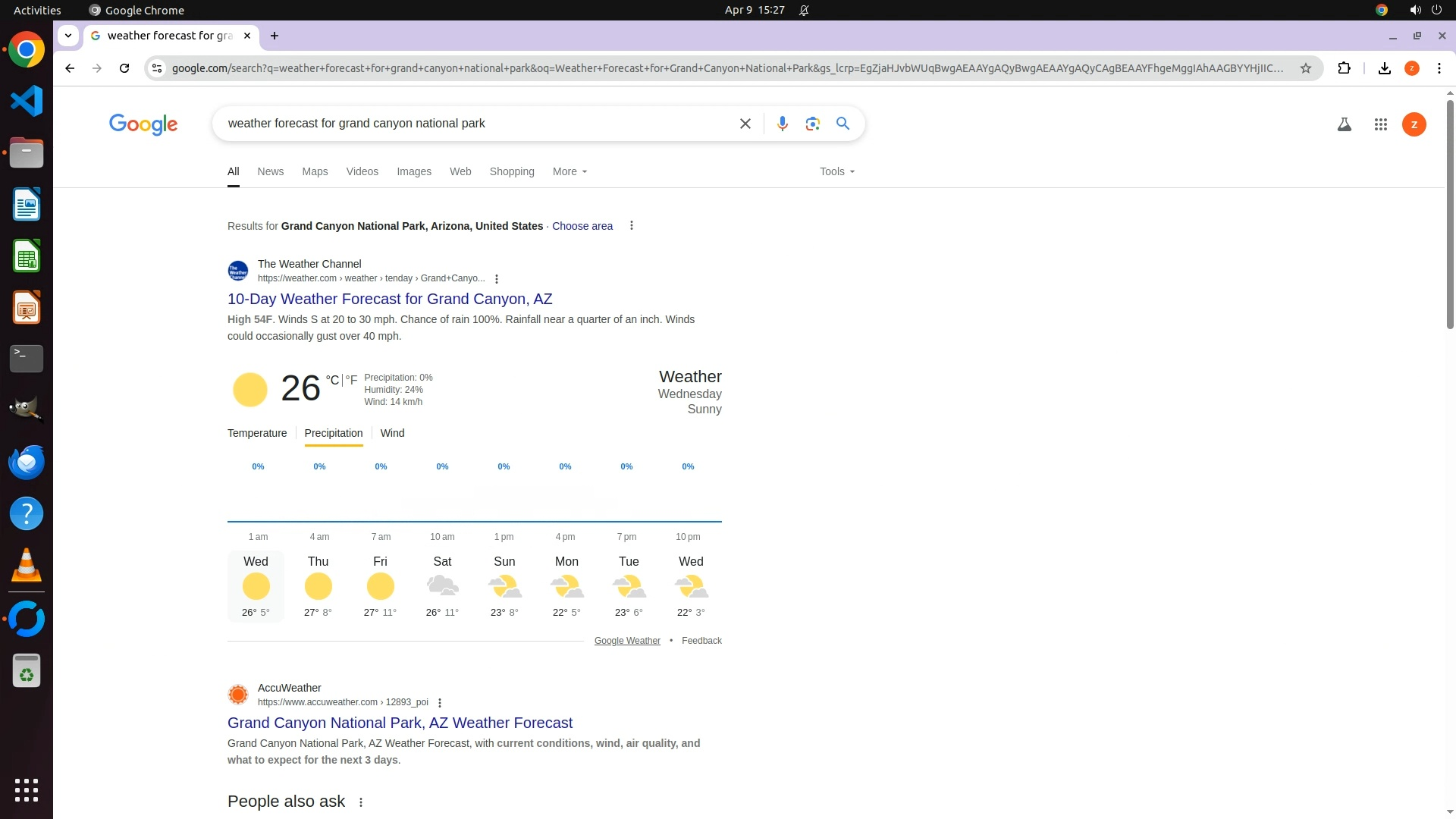The height and width of the screenshot is (819, 1456).
Task: Switch to the Wind tab
Action: 392,433
